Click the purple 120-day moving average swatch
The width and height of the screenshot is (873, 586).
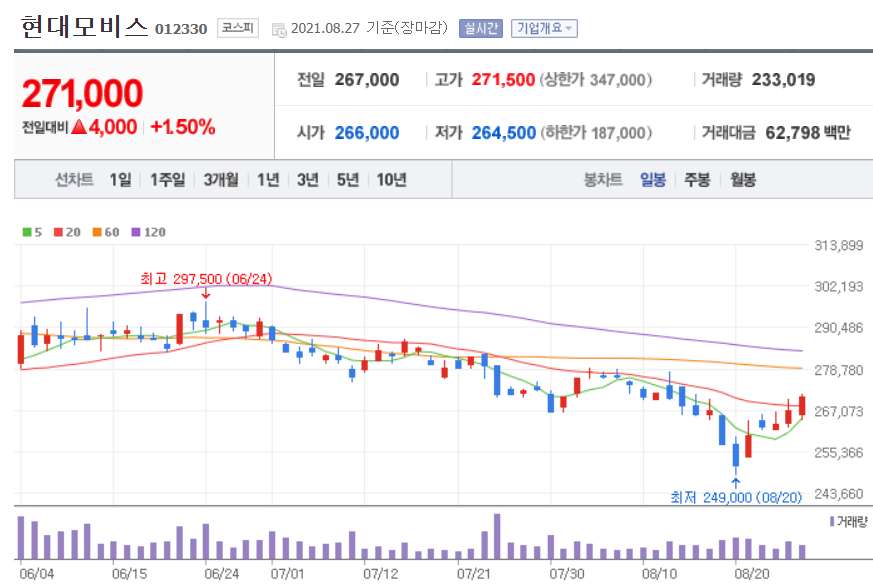tap(136, 232)
